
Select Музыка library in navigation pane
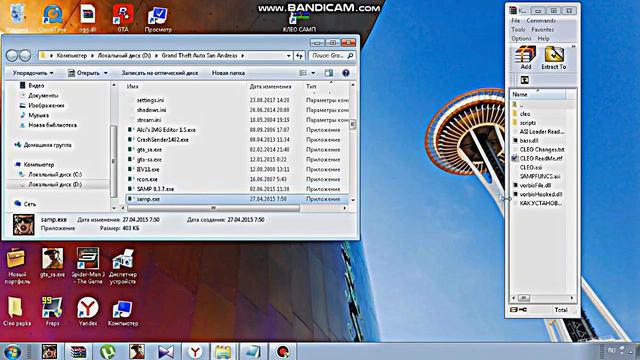[34, 115]
